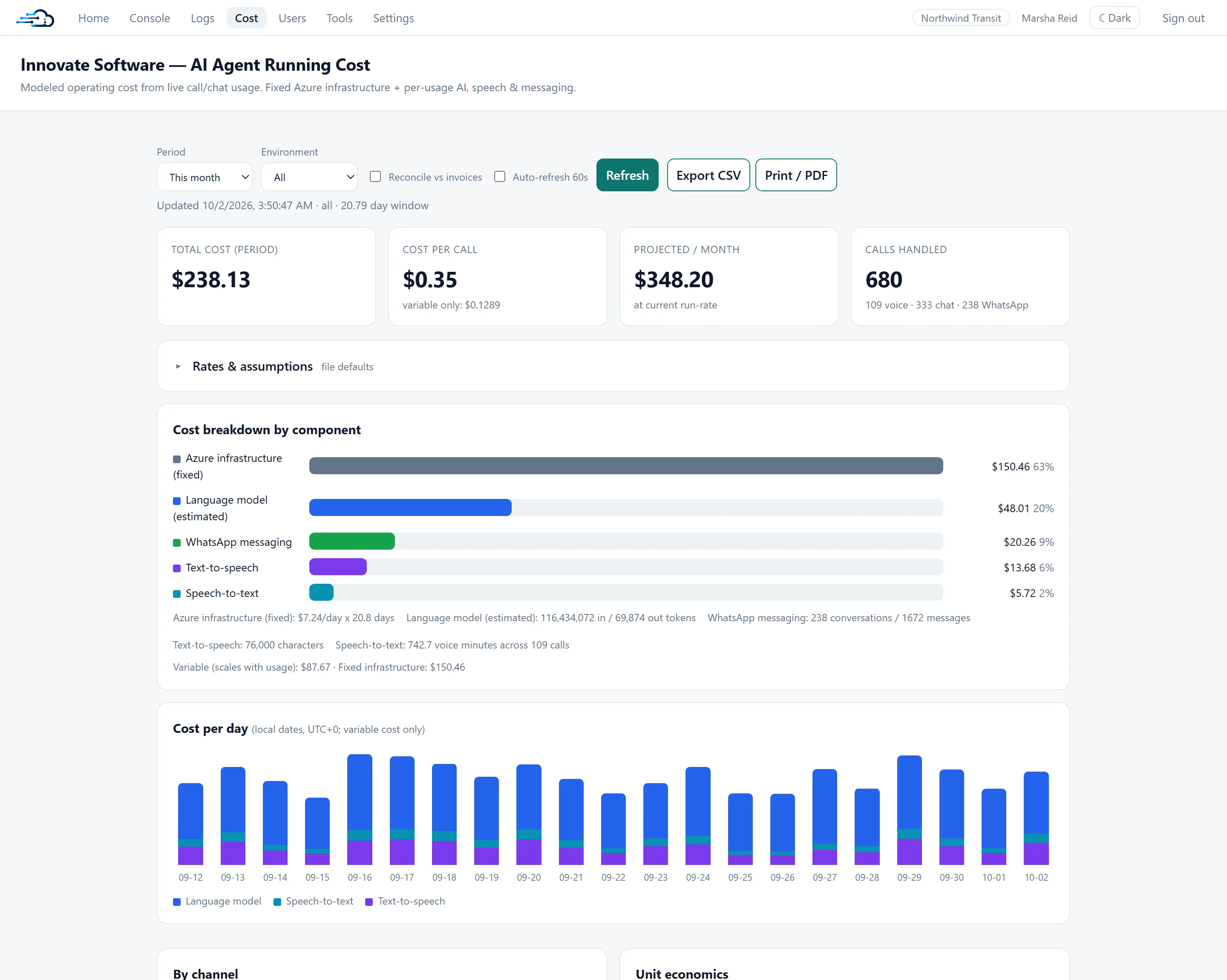The width and height of the screenshot is (1227, 980).
Task: Open the Users tab
Action: click(293, 18)
